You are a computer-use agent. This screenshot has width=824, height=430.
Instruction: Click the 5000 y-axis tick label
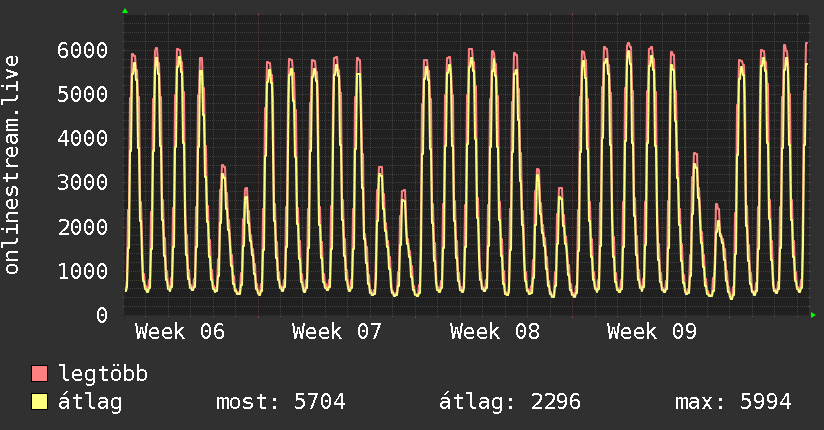(83, 94)
